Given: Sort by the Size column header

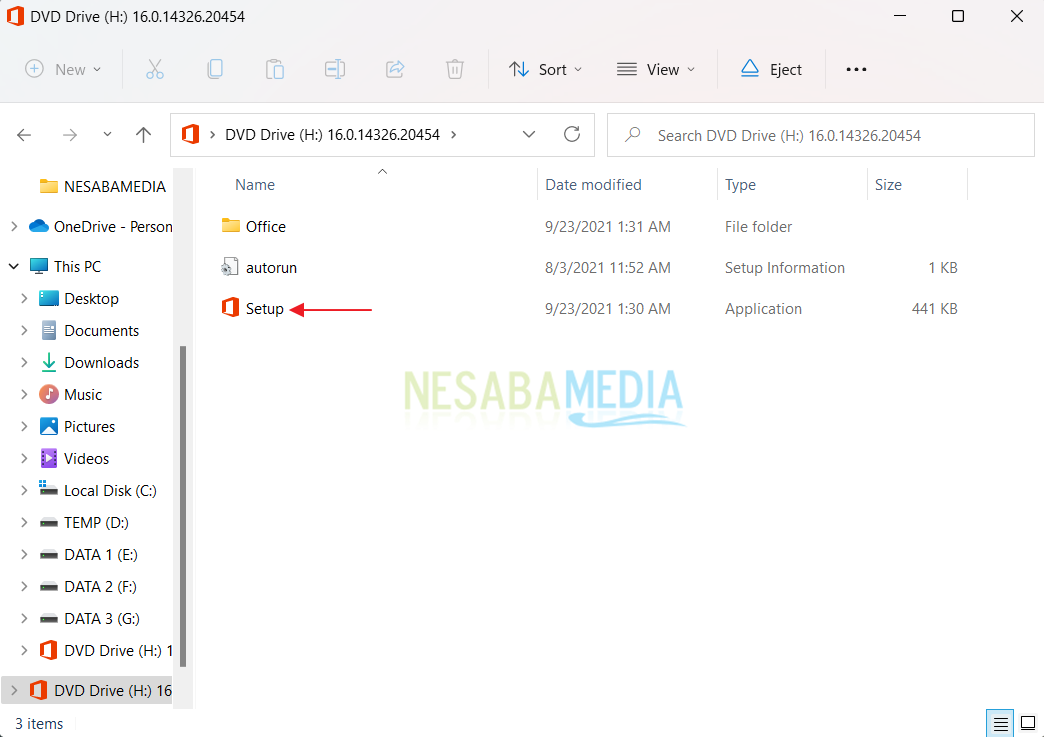Looking at the screenshot, I should (x=888, y=185).
